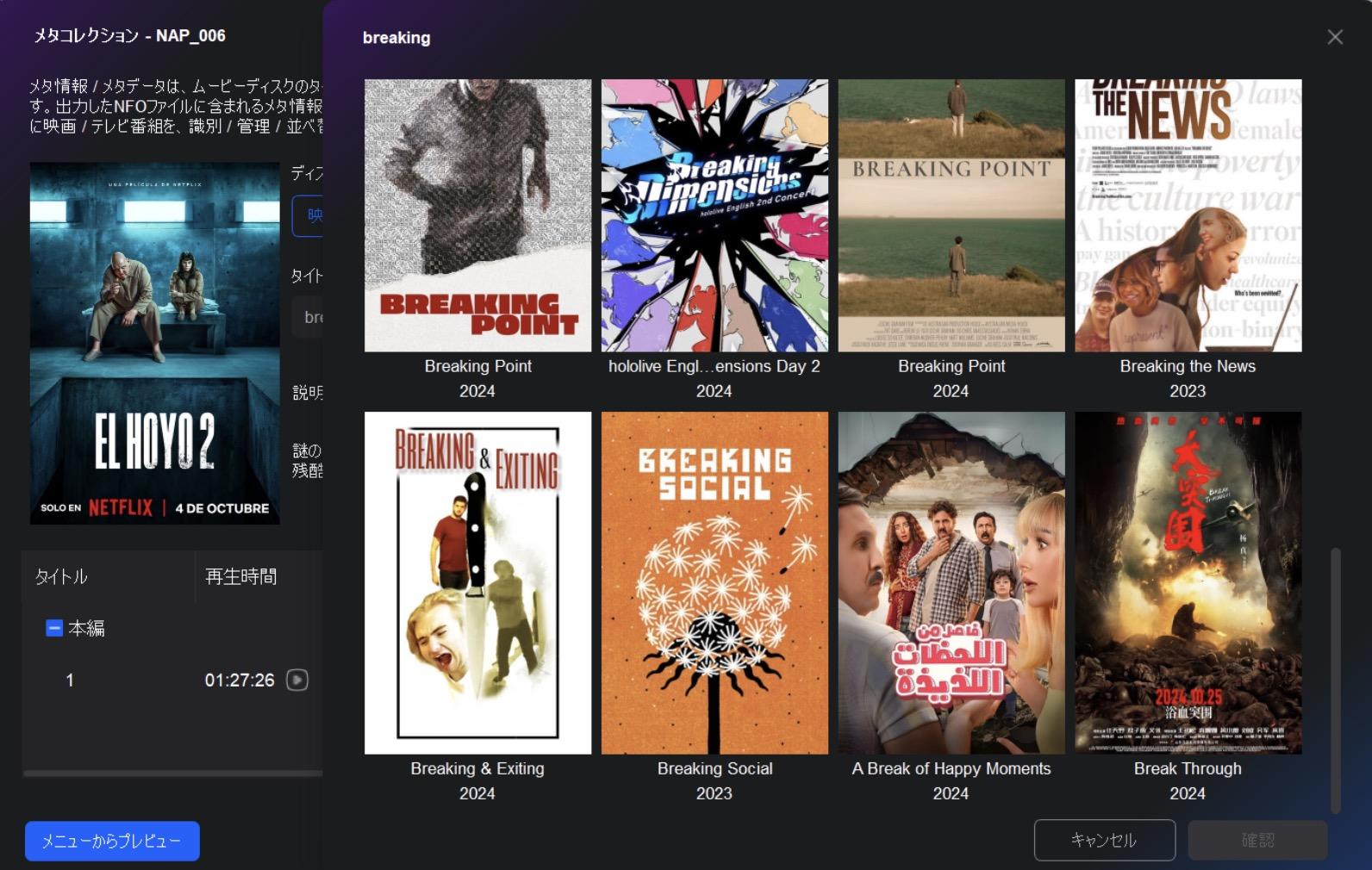Click the greyed 確認 button

pos(1257,840)
